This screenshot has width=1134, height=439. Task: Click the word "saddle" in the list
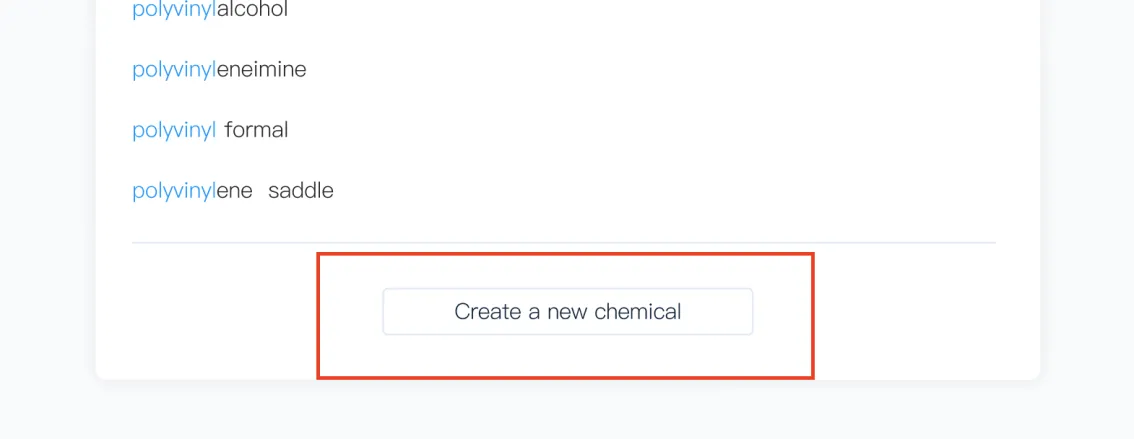pyautogui.click(x=300, y=190)
